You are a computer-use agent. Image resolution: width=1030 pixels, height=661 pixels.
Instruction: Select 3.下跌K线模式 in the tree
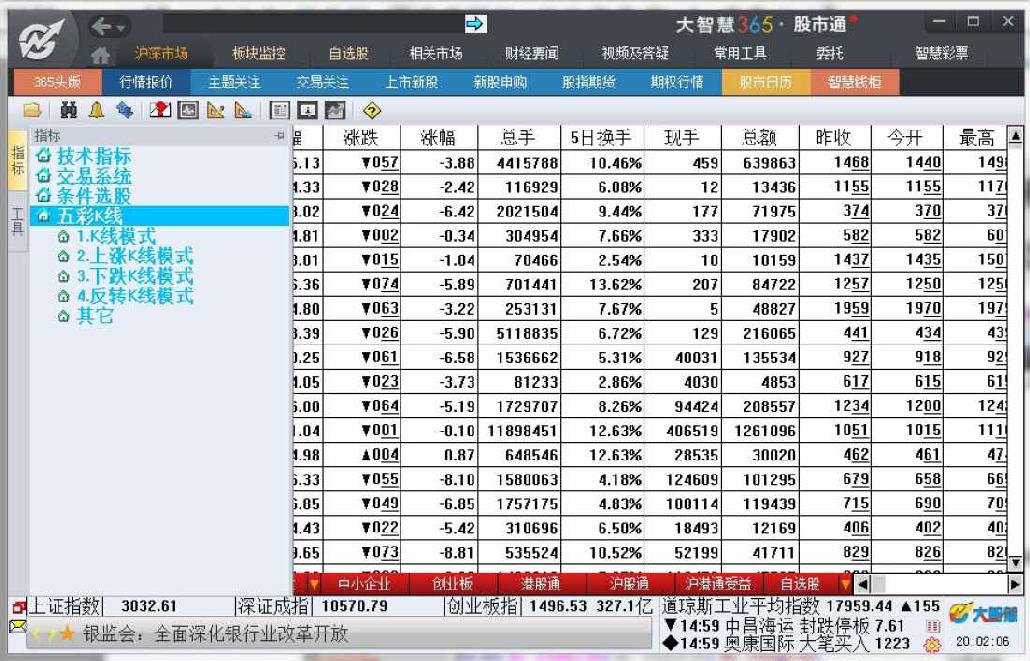135,276
